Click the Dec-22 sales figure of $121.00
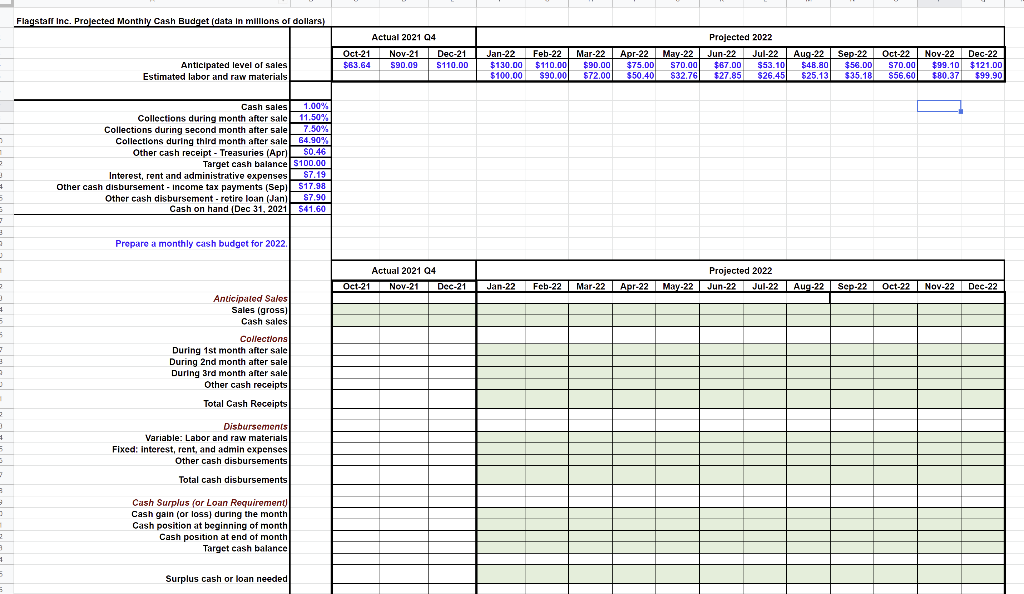The image size is (1024, 594). [x=986, y=65]
